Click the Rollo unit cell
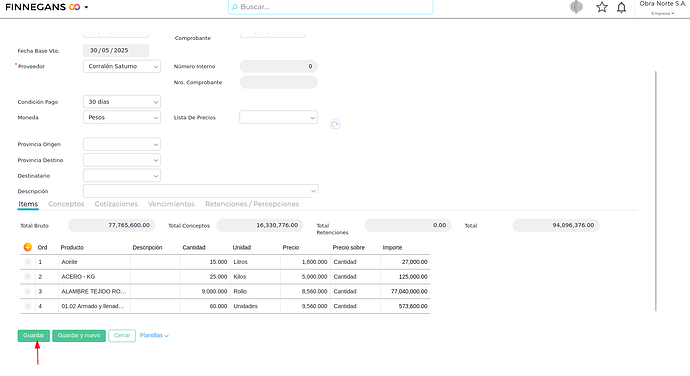 [x=256, y=291]
